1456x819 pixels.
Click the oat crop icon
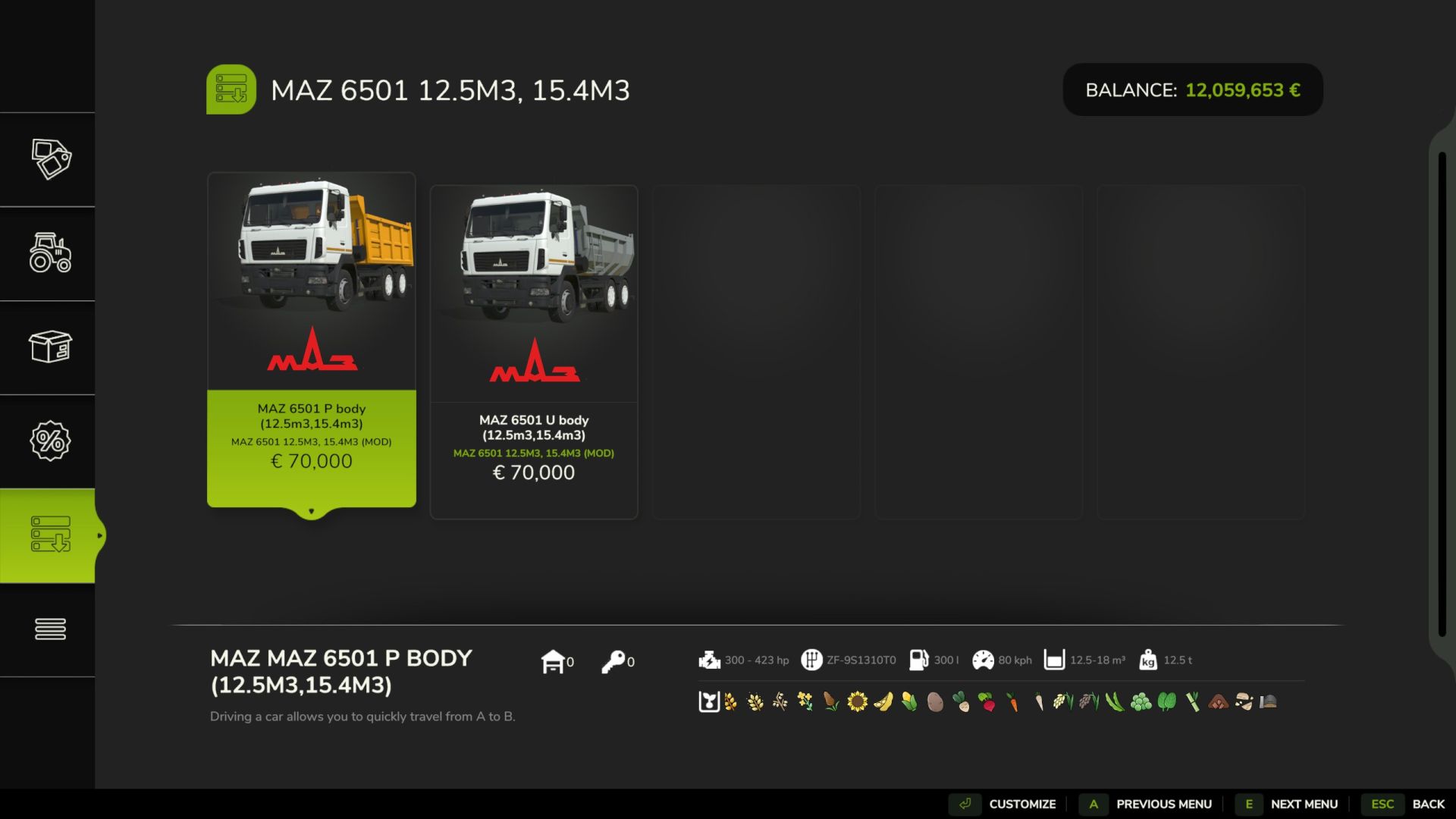780,701
